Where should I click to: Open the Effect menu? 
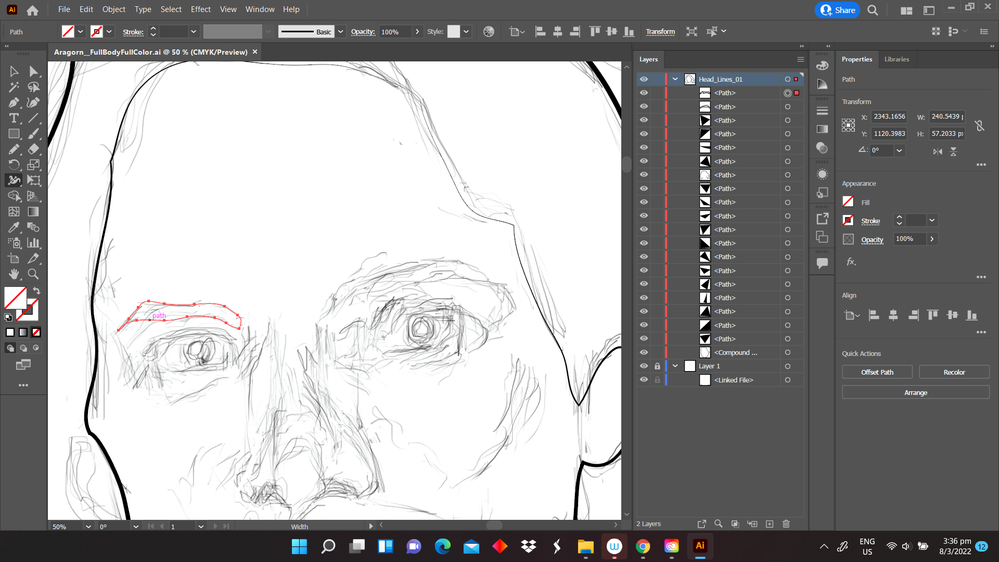click(201, 10)
